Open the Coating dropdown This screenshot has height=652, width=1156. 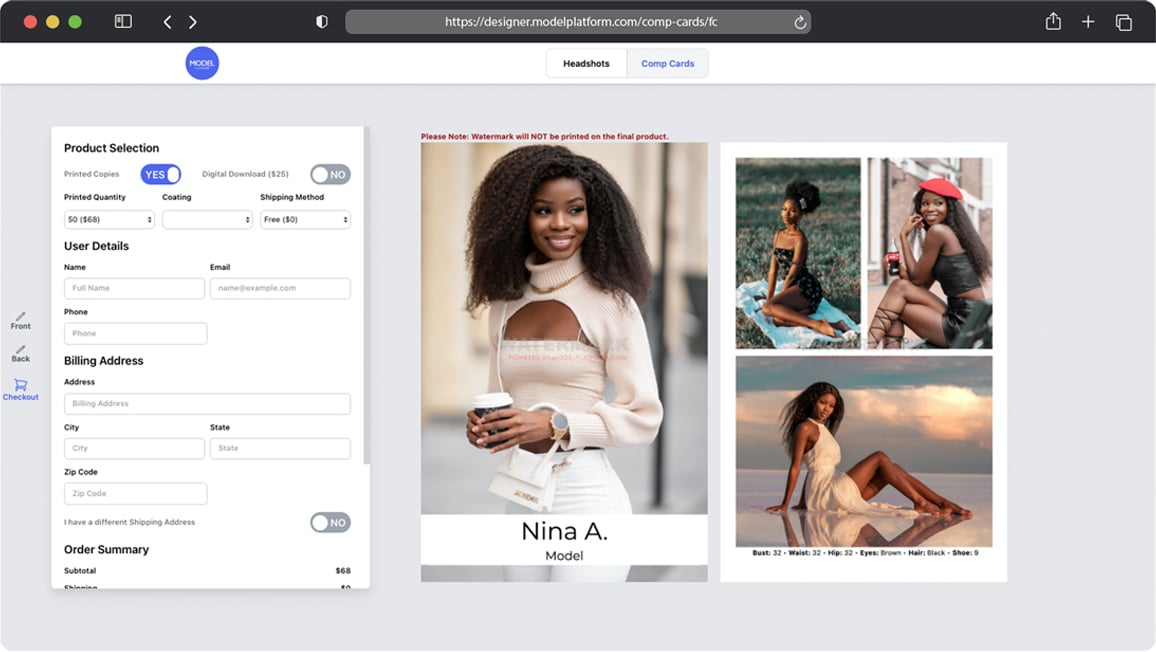click(207, 220)
